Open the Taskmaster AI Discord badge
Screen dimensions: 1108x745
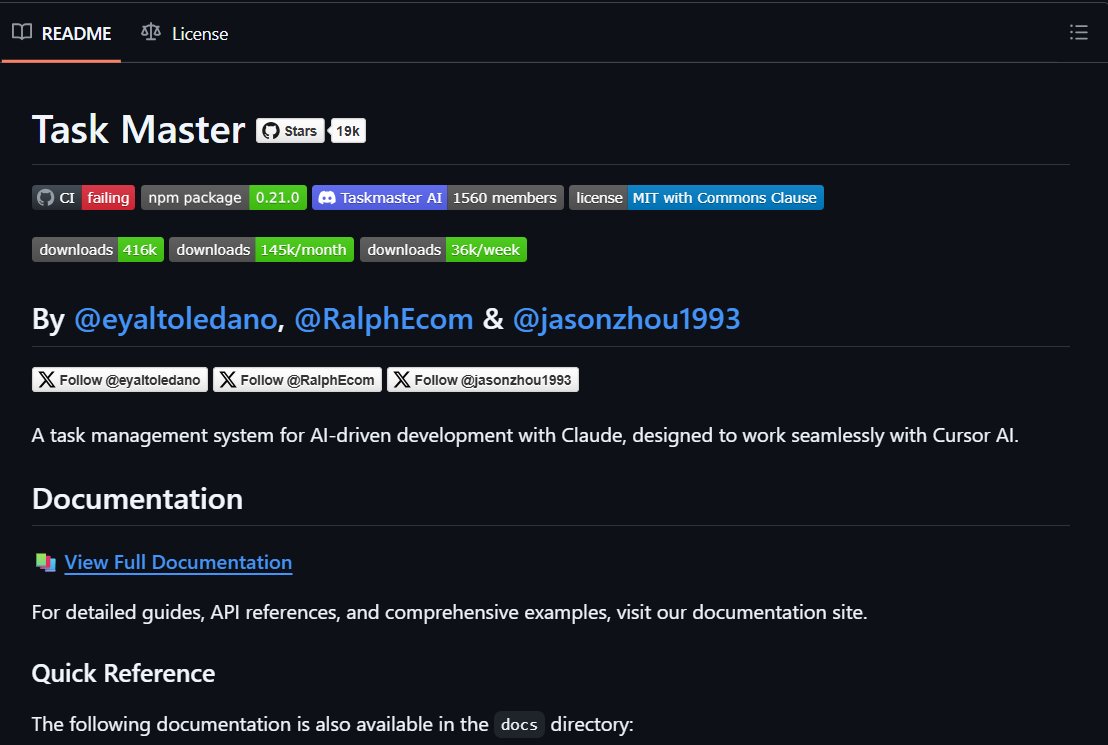(437, 198)
